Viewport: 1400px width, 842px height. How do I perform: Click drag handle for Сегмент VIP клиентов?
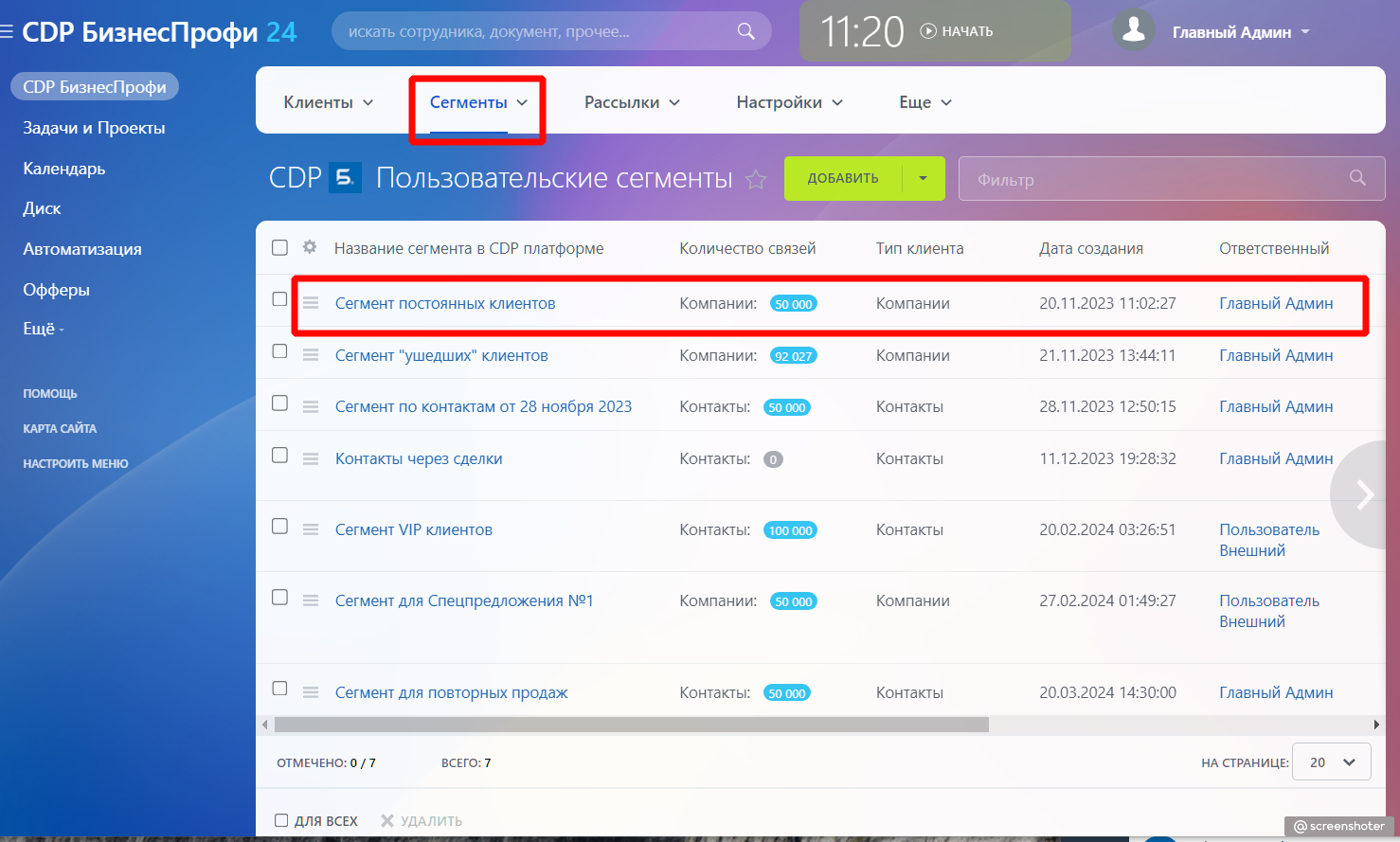click(311, 529)
